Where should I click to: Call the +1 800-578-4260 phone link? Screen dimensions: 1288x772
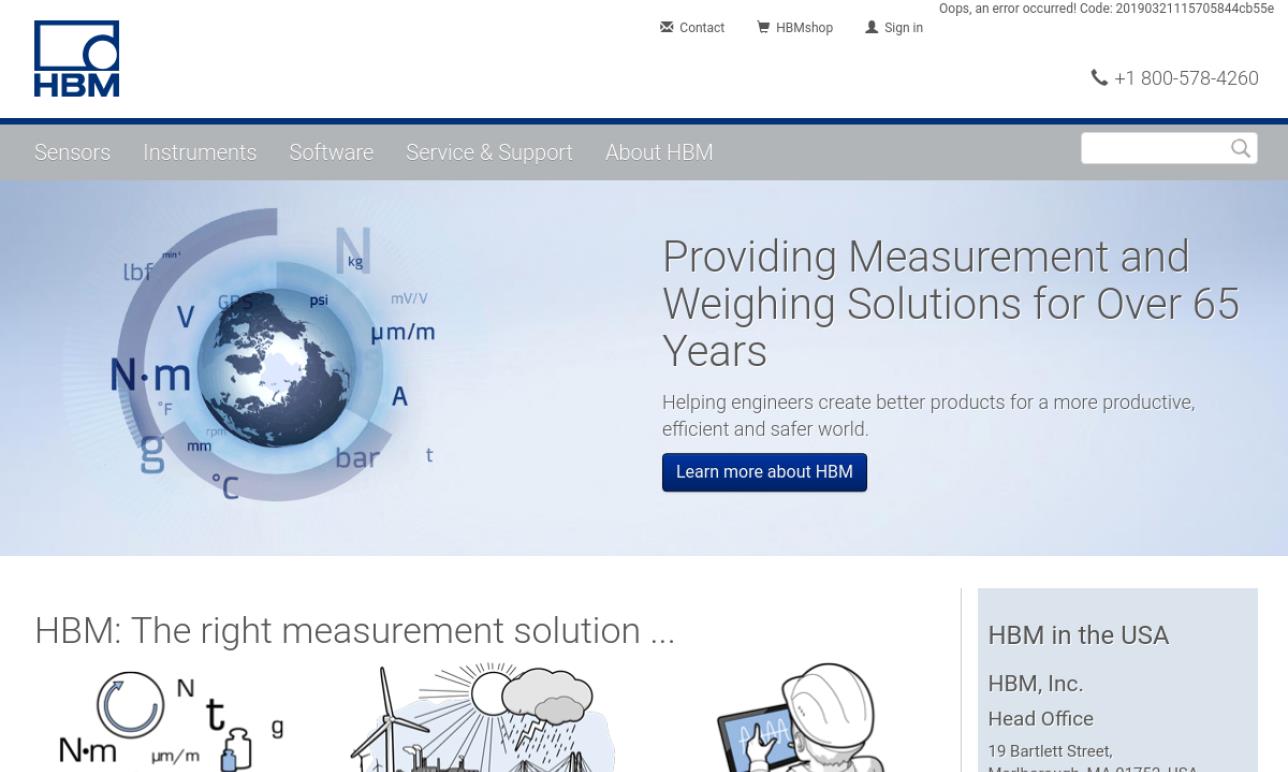click(x=1186, y=77)
